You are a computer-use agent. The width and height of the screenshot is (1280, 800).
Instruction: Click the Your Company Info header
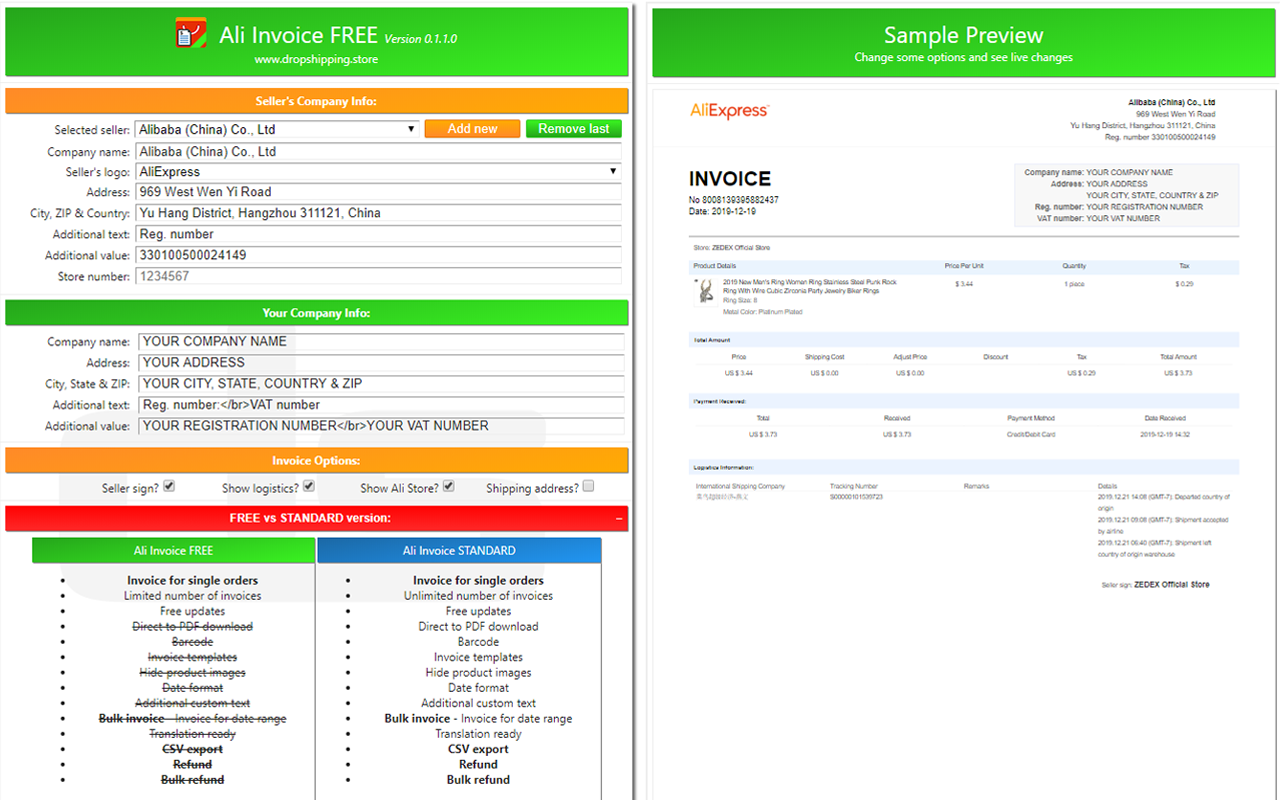coord(317,313)
